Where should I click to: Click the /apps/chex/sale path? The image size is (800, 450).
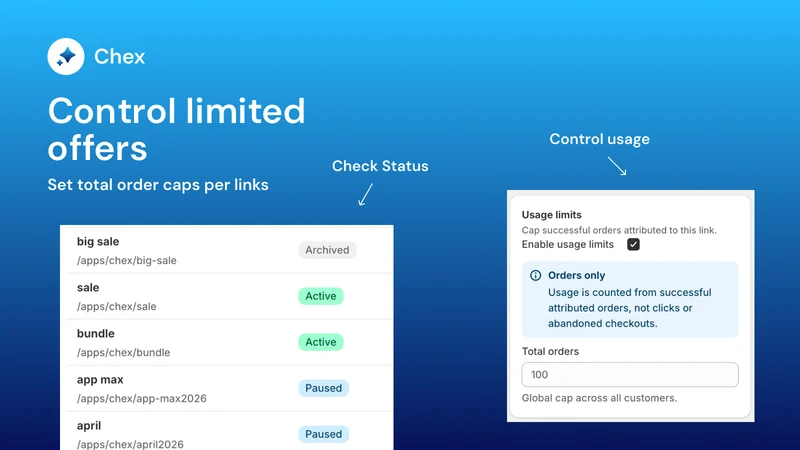(x=116, y=306)
